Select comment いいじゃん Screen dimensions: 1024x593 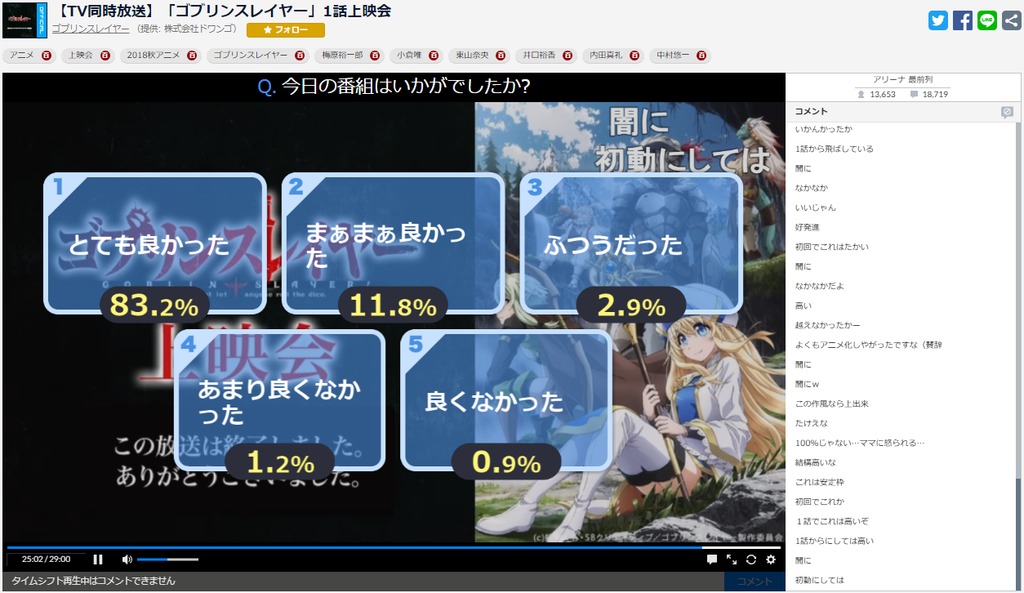(x=815, y=208)
